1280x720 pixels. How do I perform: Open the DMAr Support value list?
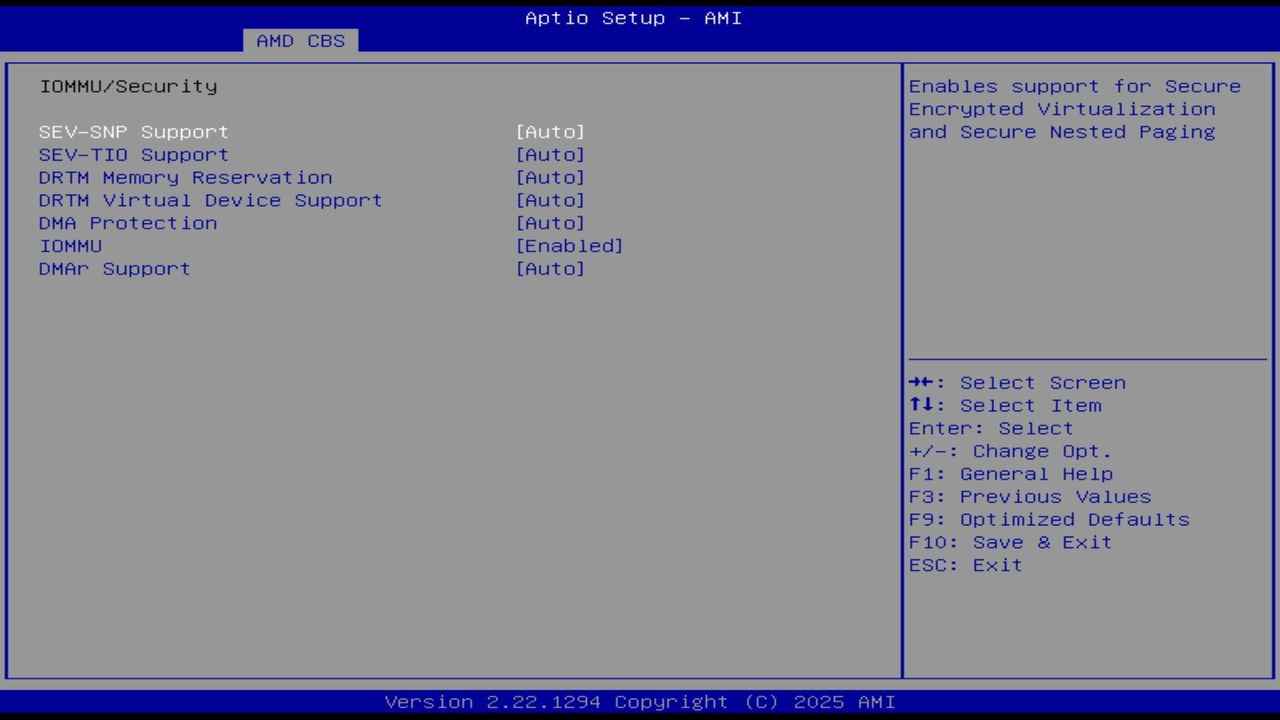(551, 268)
